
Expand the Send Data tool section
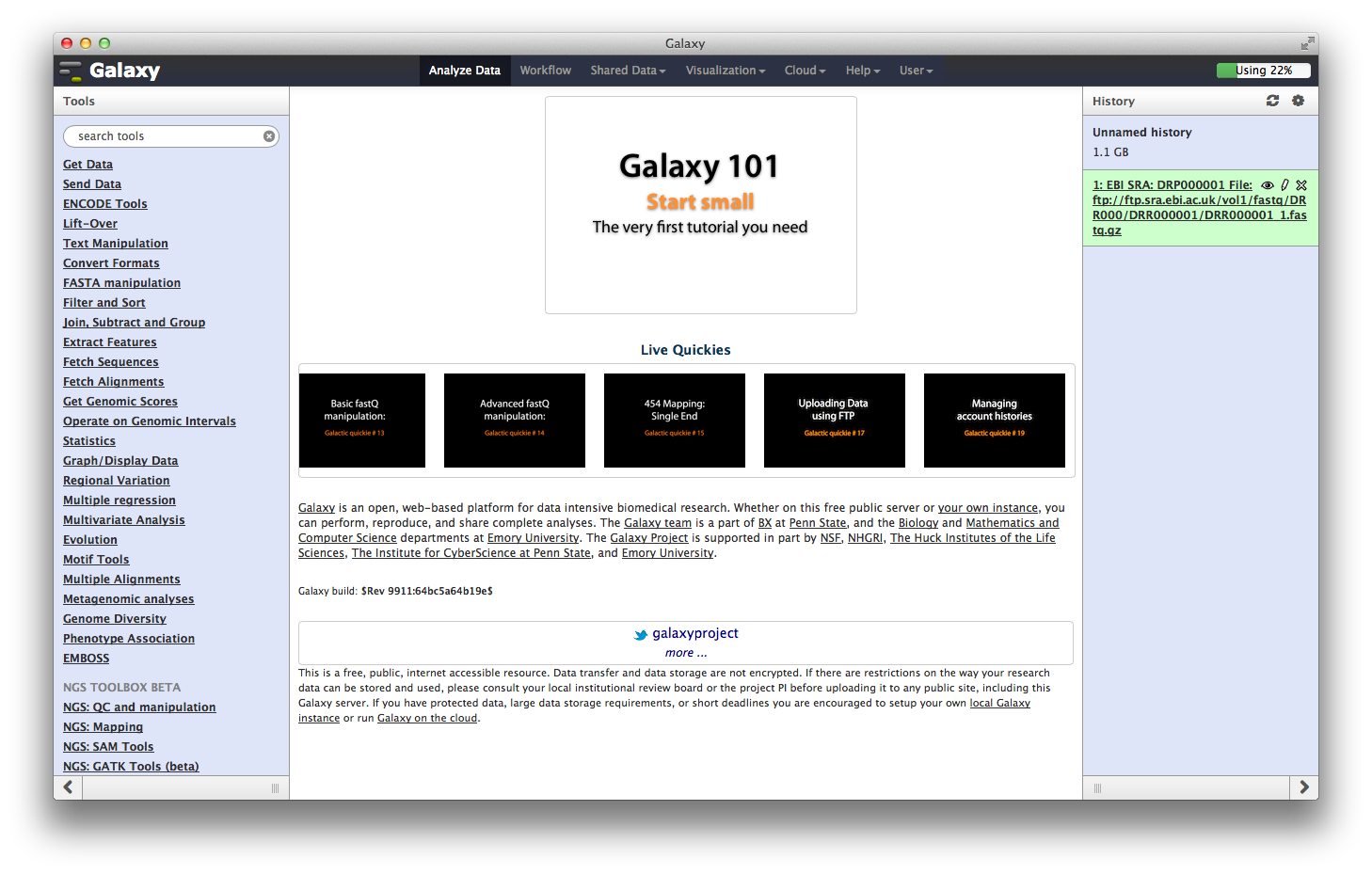tap(92, 184)
